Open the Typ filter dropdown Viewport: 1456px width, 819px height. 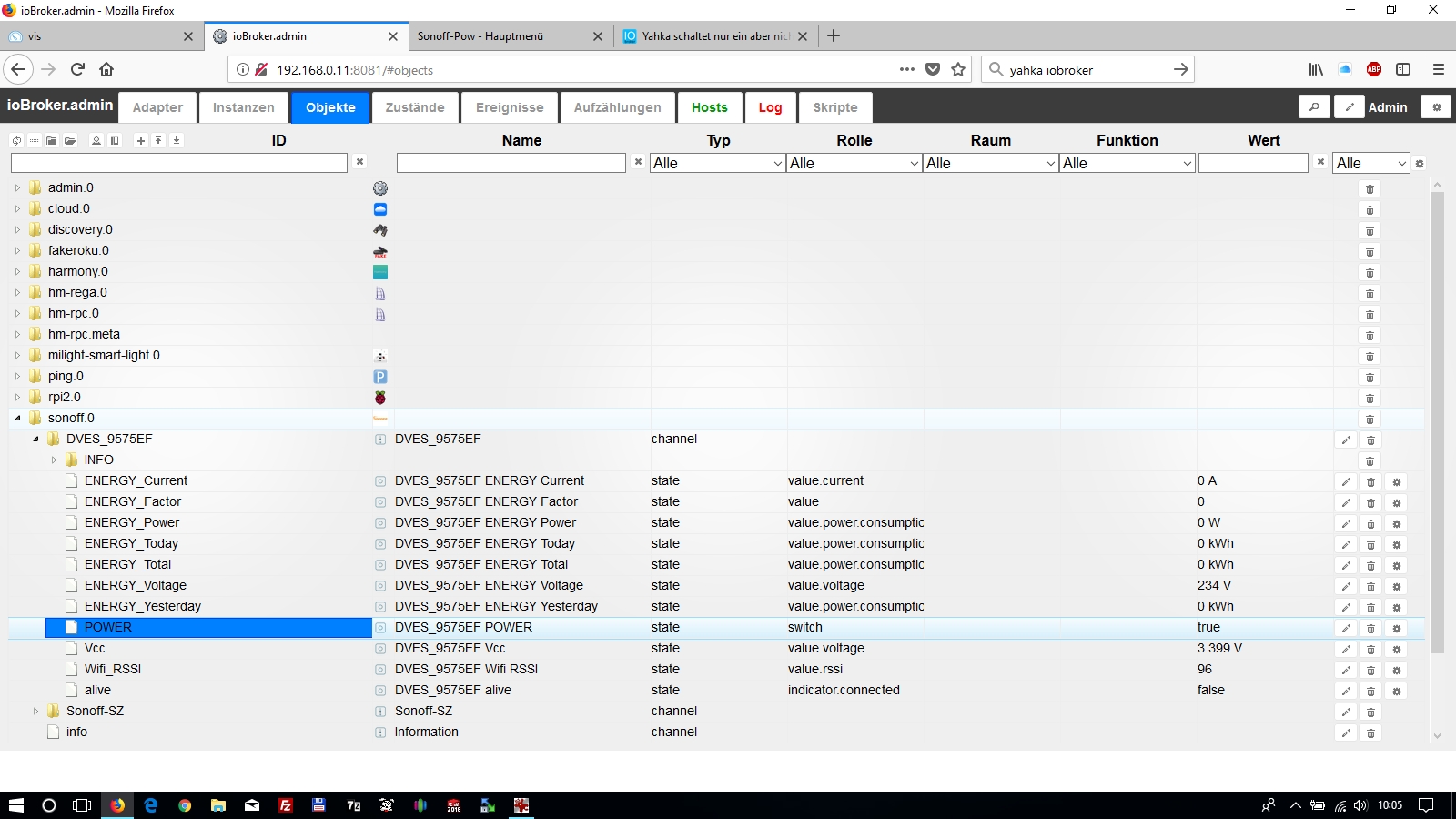[718, 163]
